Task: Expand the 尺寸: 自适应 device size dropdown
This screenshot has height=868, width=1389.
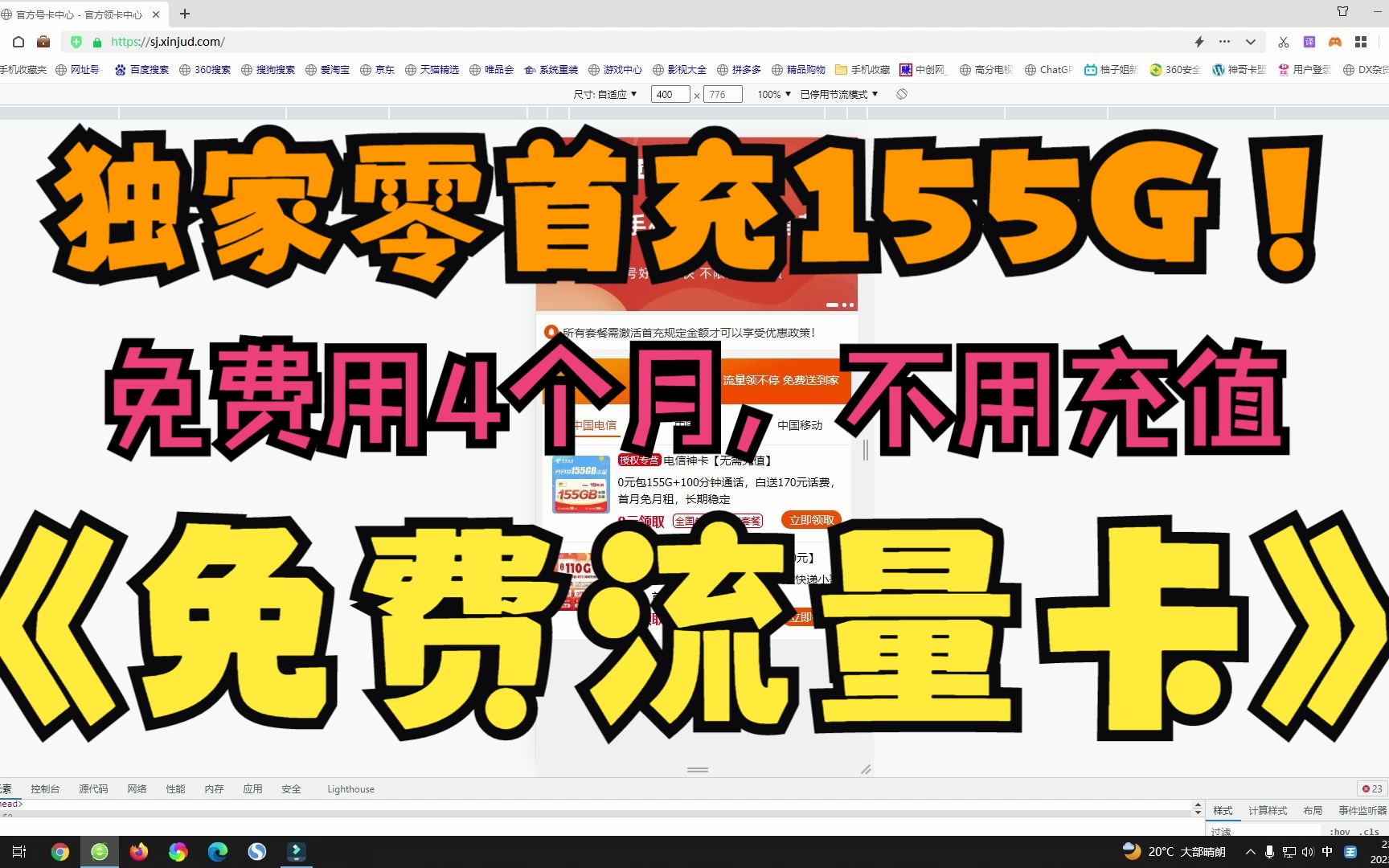Action: [x=605, y=94]
